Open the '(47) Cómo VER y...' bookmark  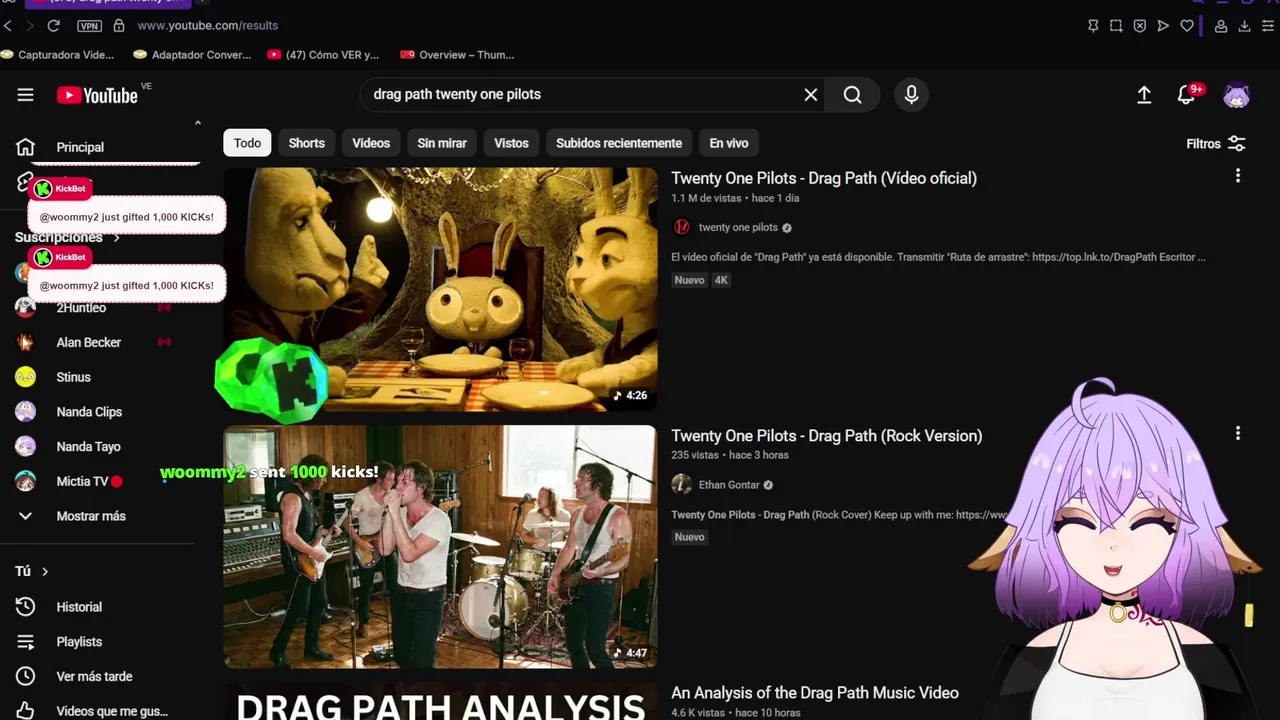click(324, 55)
